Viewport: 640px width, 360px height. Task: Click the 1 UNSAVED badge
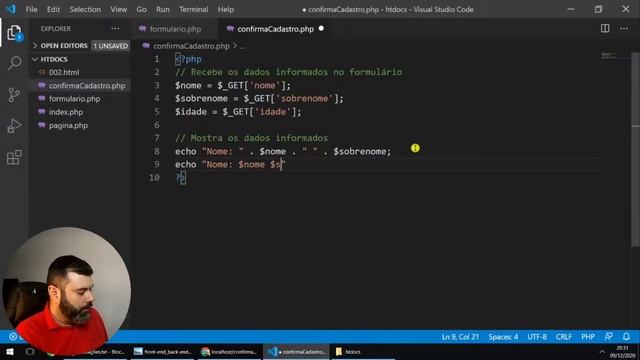click(x=111, y=46)
